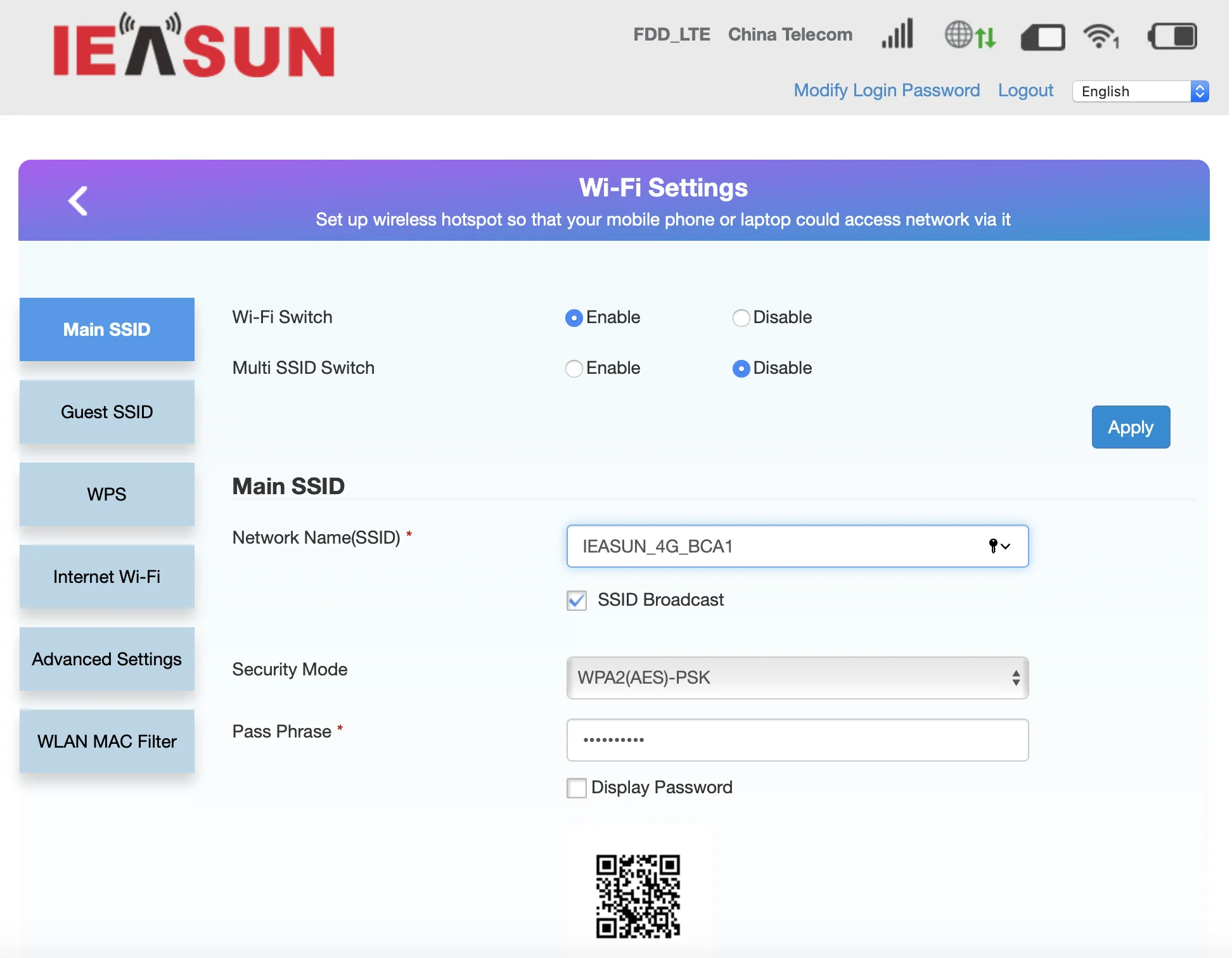Viewport: 1232px width, 958px height.
Task: Click the key icon in SSID field
Action: 993,546
